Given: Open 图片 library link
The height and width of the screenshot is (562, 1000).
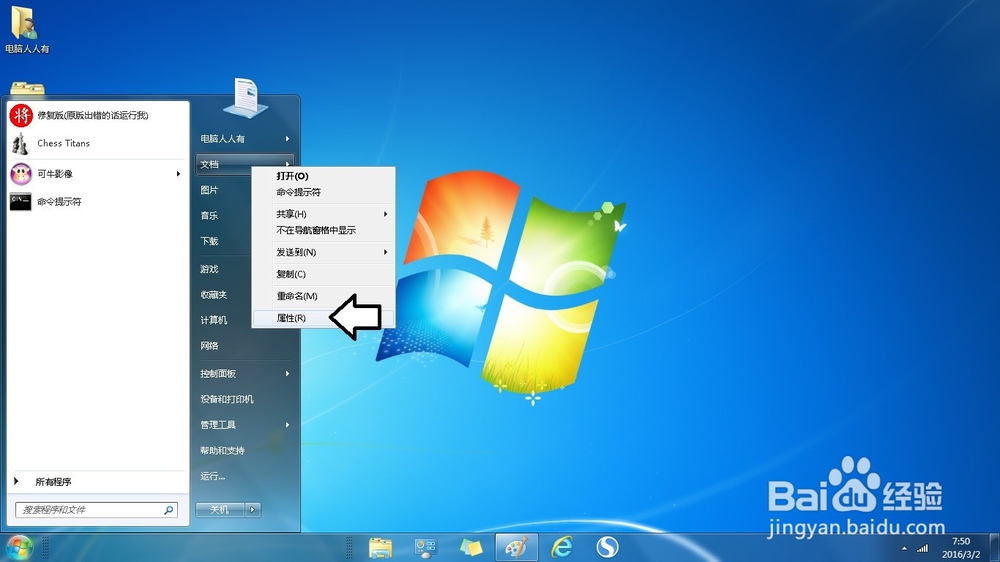Looking at the screenshot, I should (209, 189).
